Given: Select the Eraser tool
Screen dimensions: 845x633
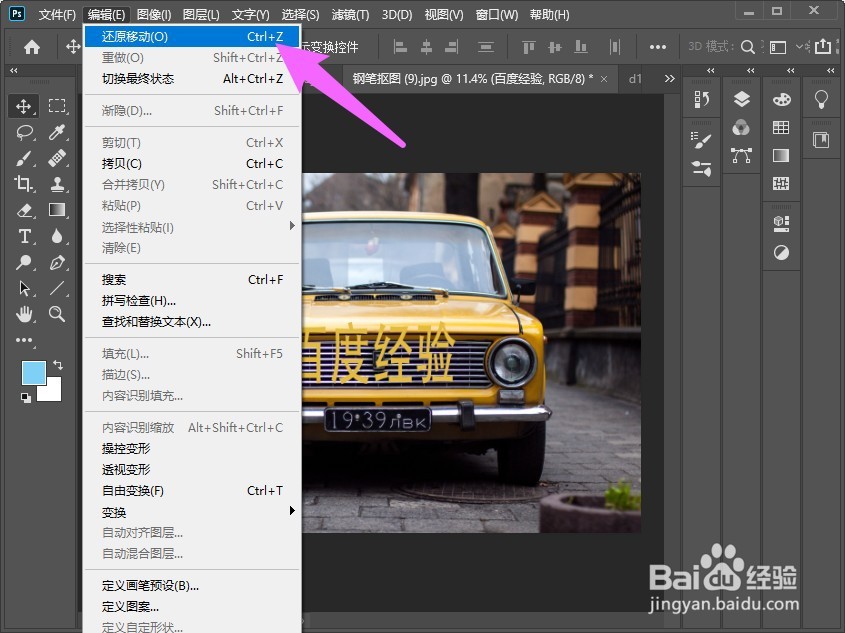Looking at the screenshot, I should coord(24,210).
